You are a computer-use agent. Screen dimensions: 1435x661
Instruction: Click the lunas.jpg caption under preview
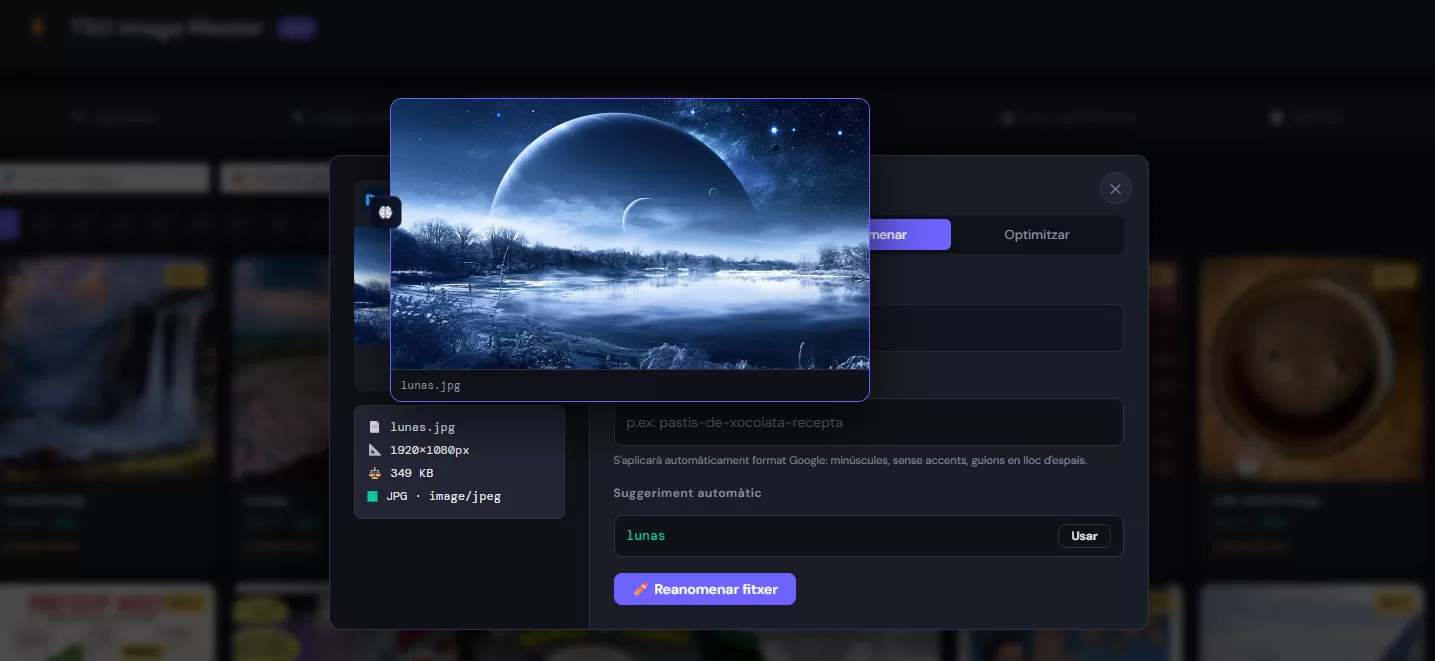tap(431, 385)
